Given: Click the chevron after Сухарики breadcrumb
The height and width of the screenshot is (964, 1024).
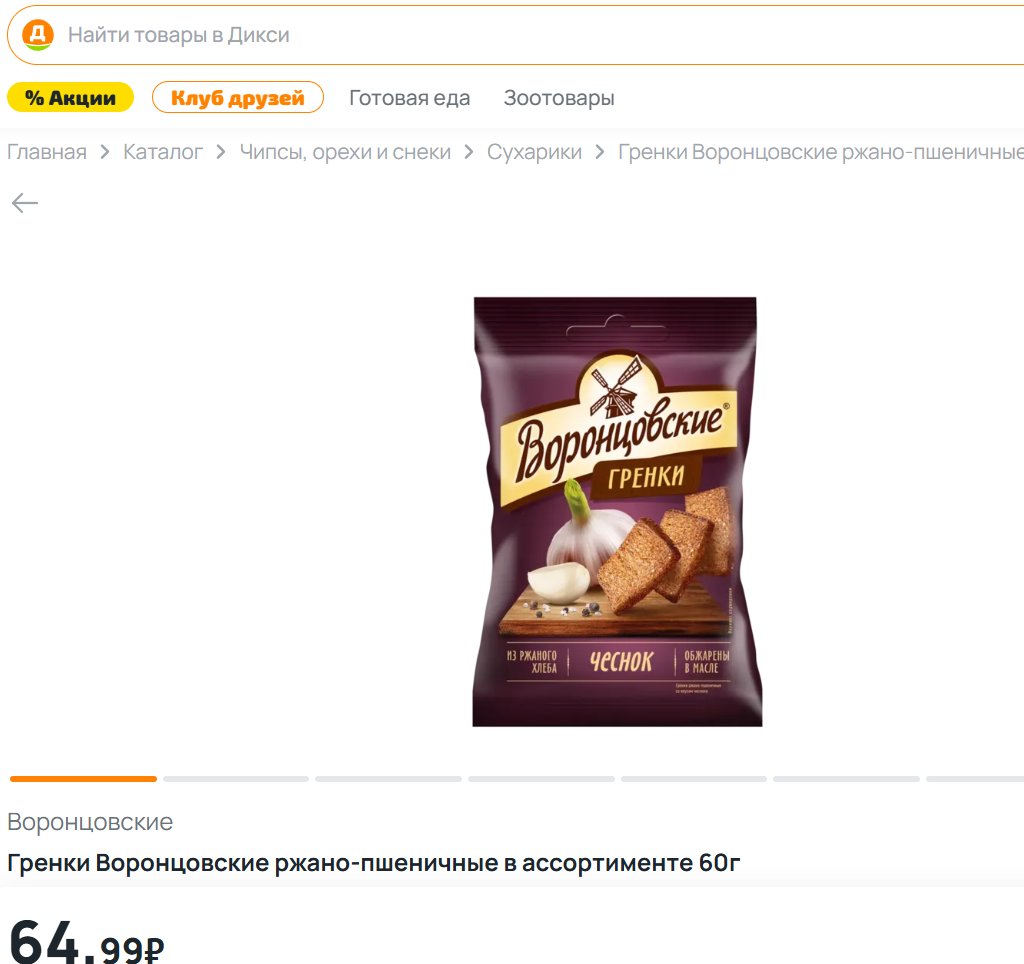Looking at the screenshot, I should (x=600, y=152).
